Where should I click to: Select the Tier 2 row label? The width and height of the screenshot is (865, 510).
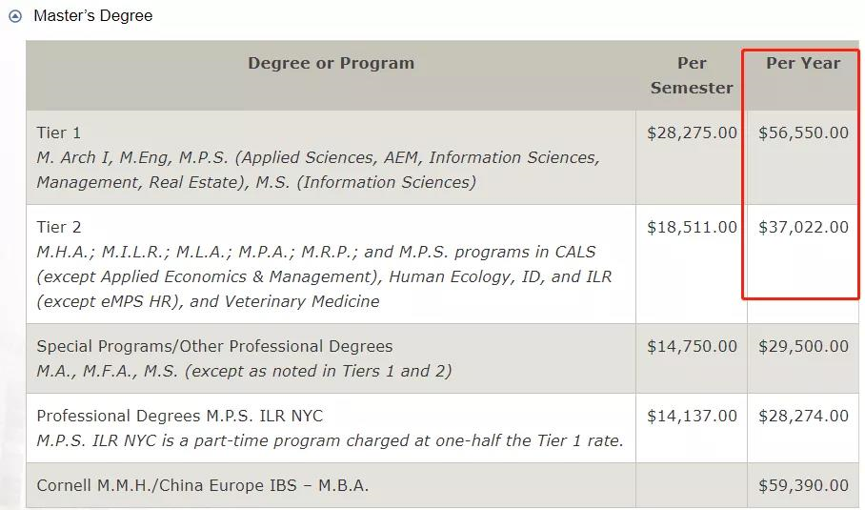click(58, 227)
